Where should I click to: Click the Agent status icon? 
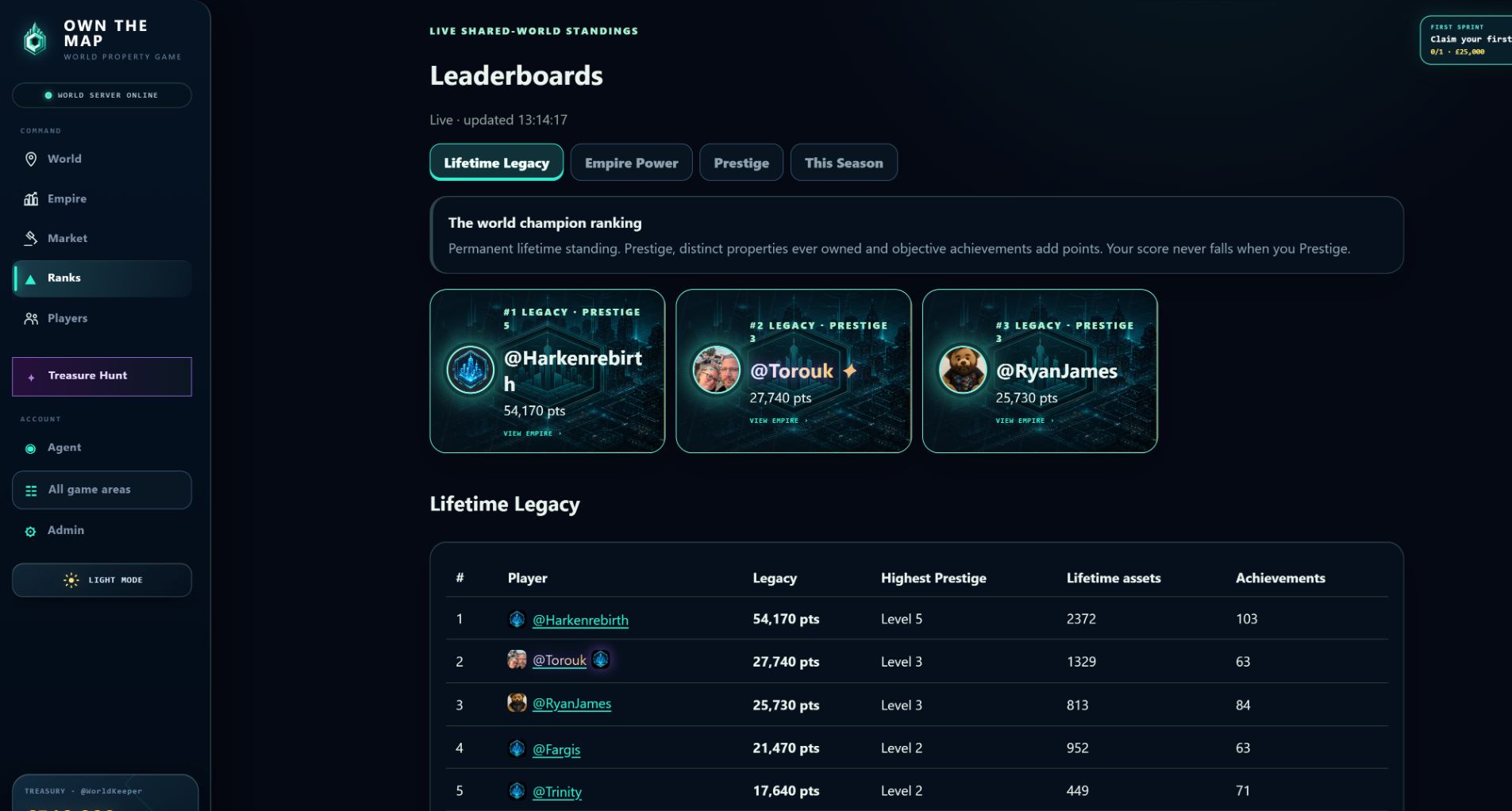[x=30, y=448]
